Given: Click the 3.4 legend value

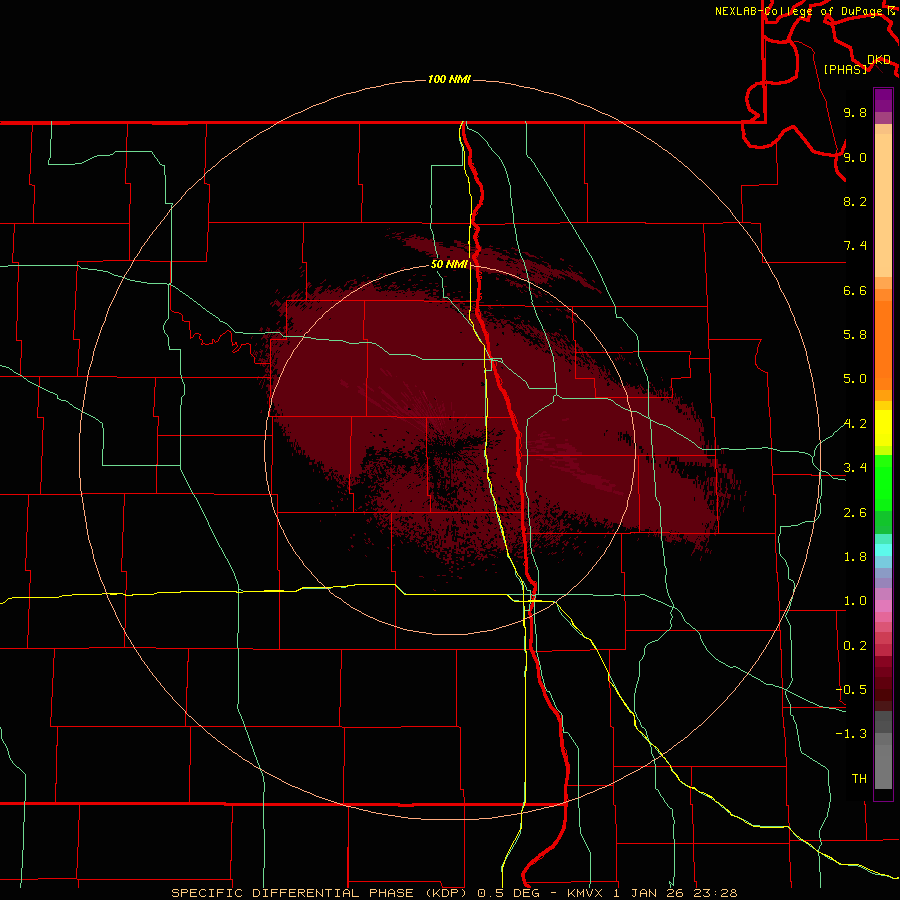Looking at the screenshot, I should coord(855,468).
